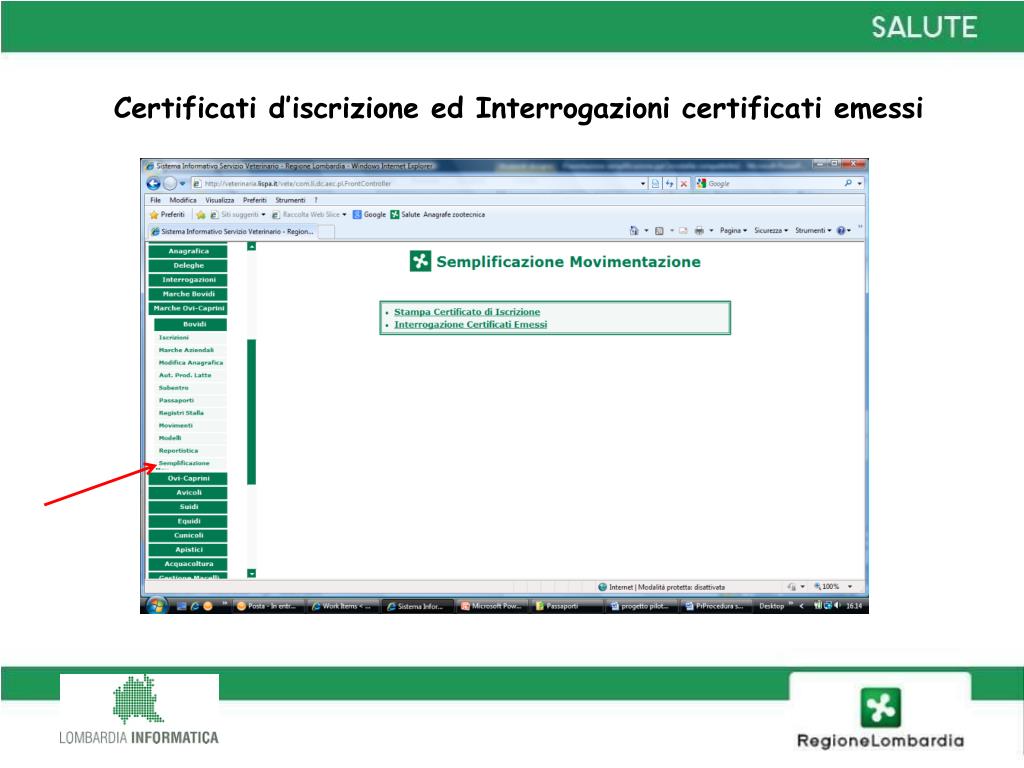This screenshot has height=768, width=1024.
Task: Click the Google search magnifier icon
Action: click(848, 184)
